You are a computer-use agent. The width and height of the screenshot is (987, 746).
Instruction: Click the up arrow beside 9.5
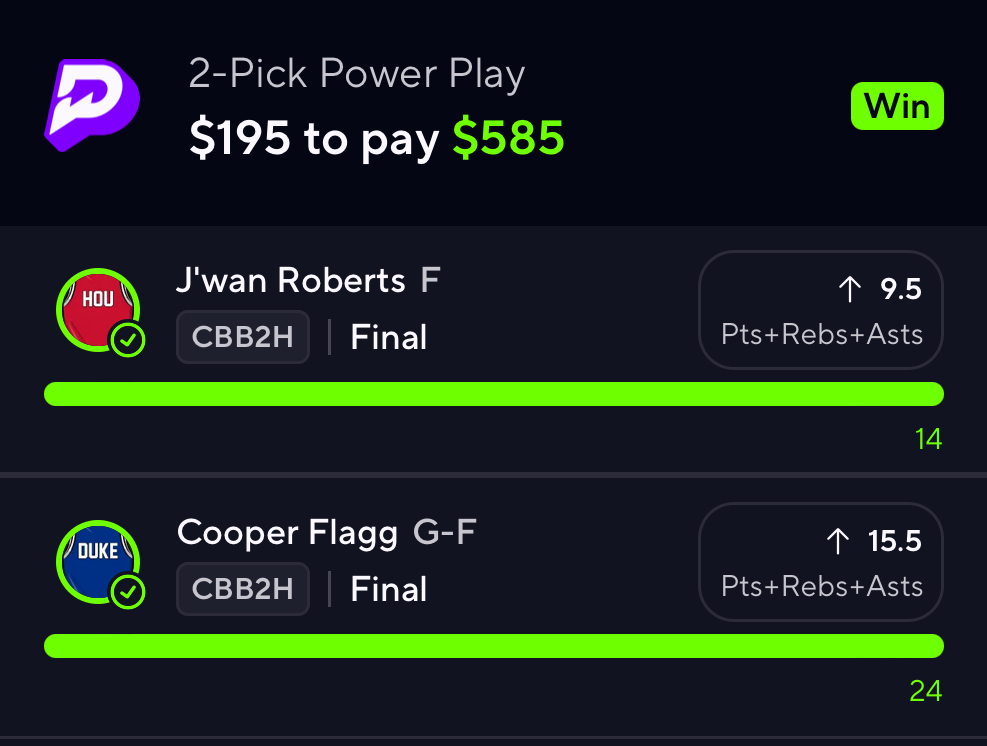[849, 290]
